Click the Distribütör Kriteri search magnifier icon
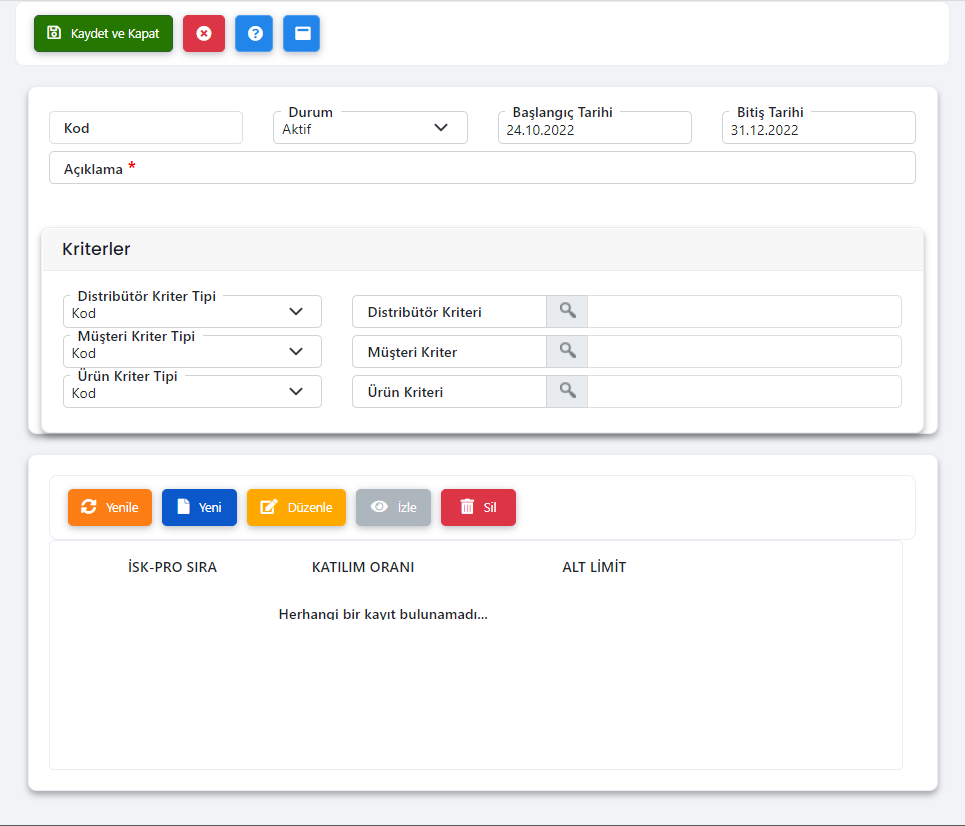This screenshot has width=965, height=826. [567, 312]
